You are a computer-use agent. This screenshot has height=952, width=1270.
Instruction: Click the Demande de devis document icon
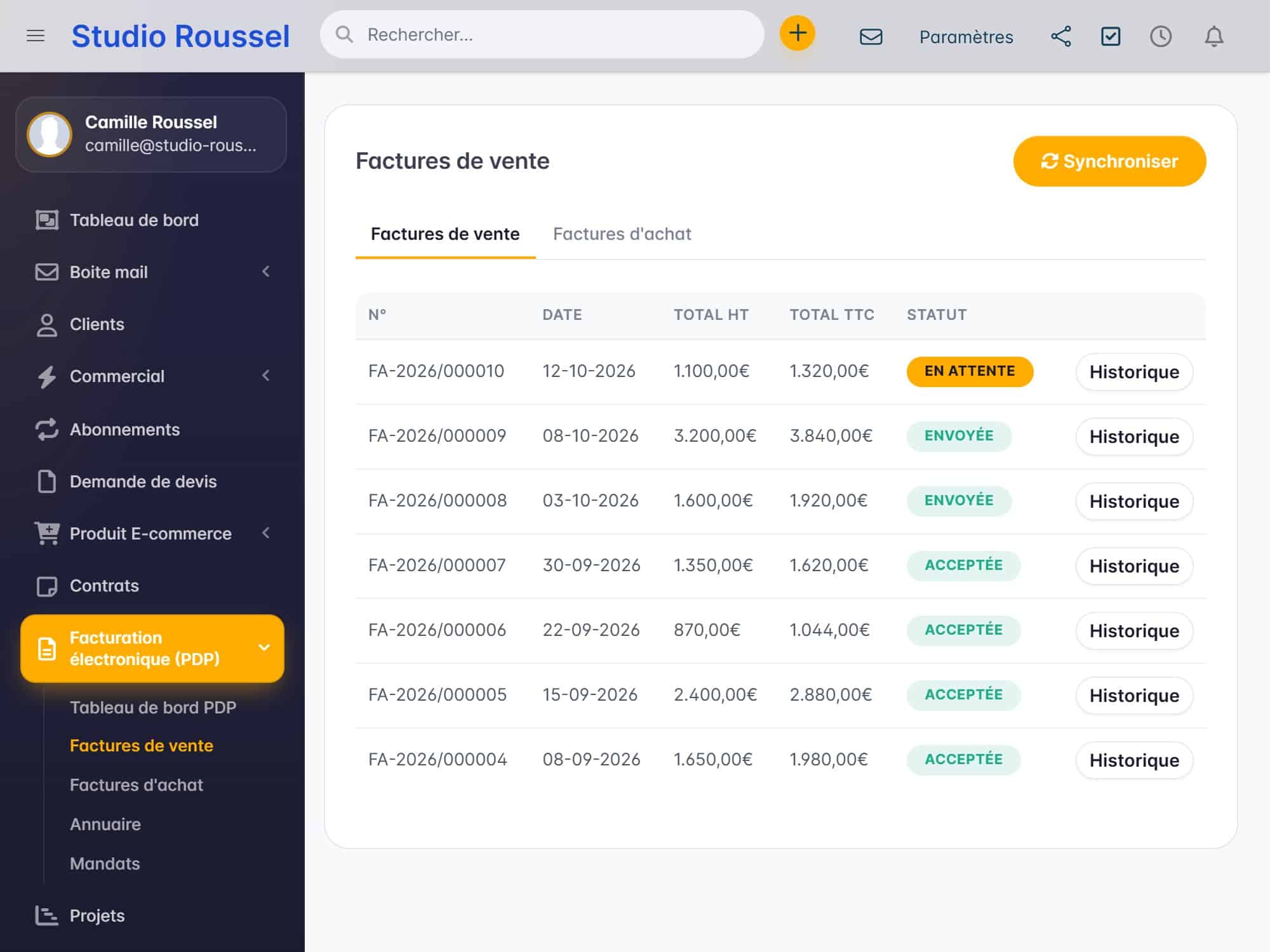(47, 482)
